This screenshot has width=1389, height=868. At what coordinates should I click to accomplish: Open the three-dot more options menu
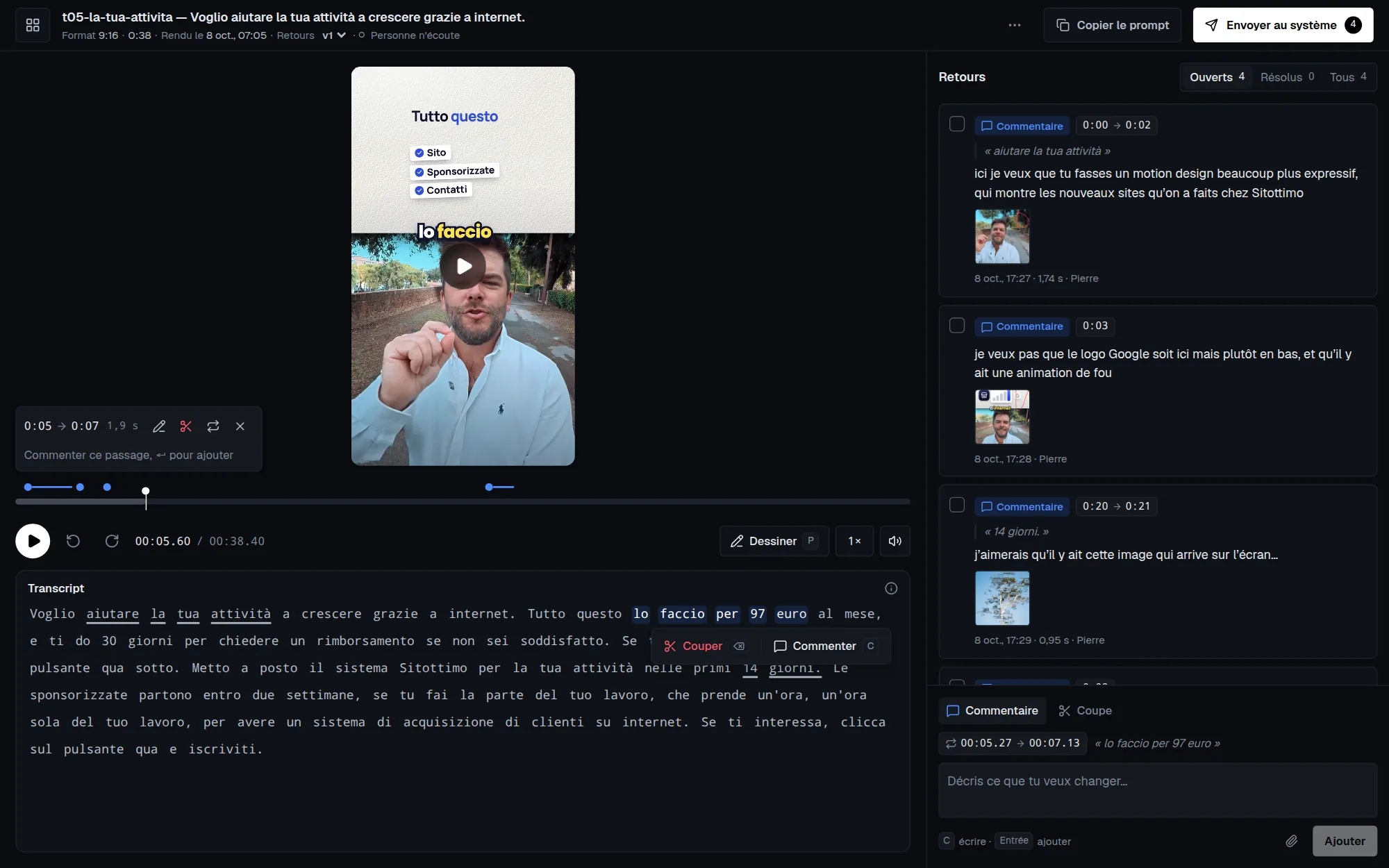pos(1015,26)
